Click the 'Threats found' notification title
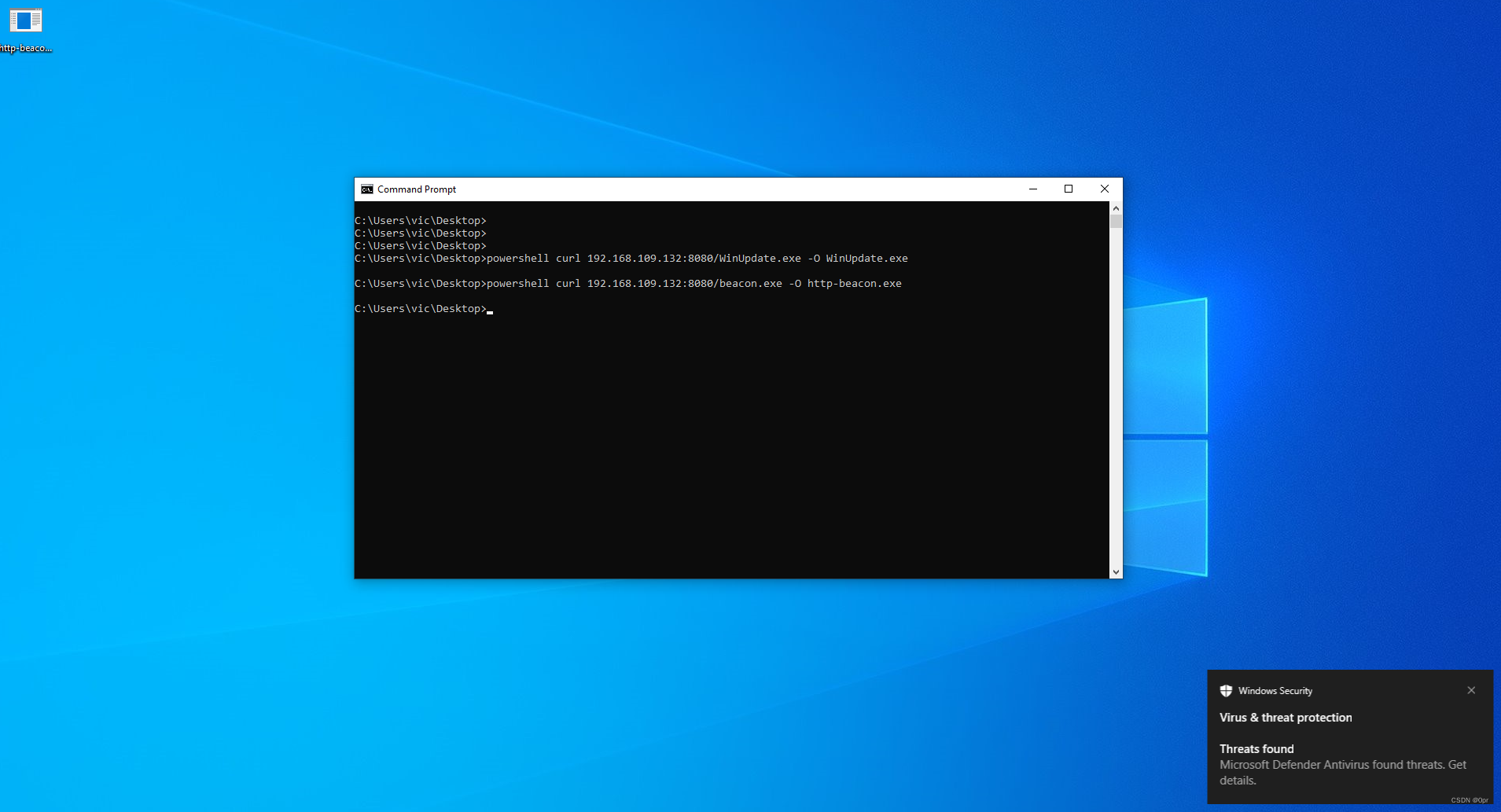The height and width of the screenshot is (812, 1501). 1256,749
